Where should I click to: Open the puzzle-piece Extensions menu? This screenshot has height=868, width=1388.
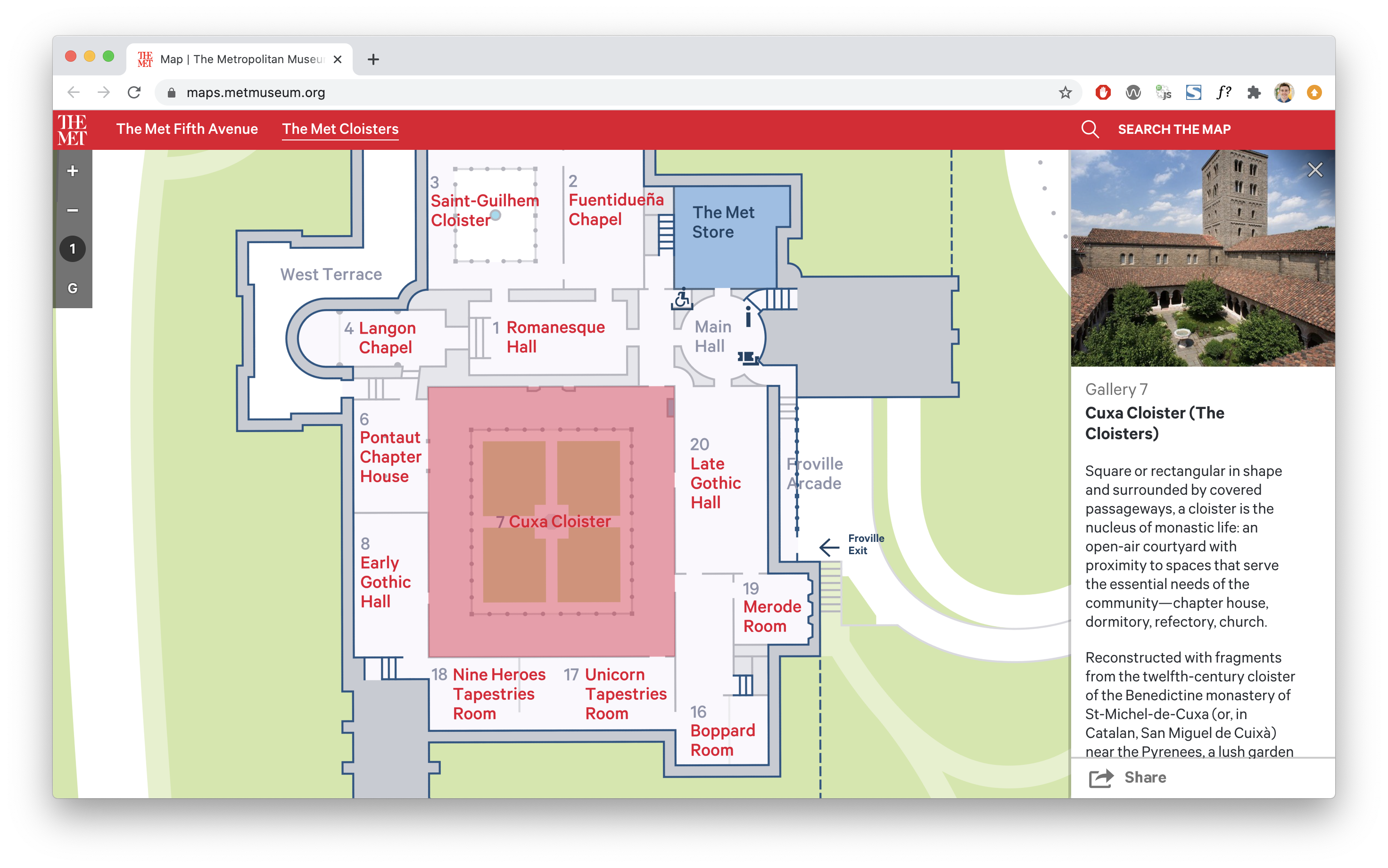(1254, 92)
